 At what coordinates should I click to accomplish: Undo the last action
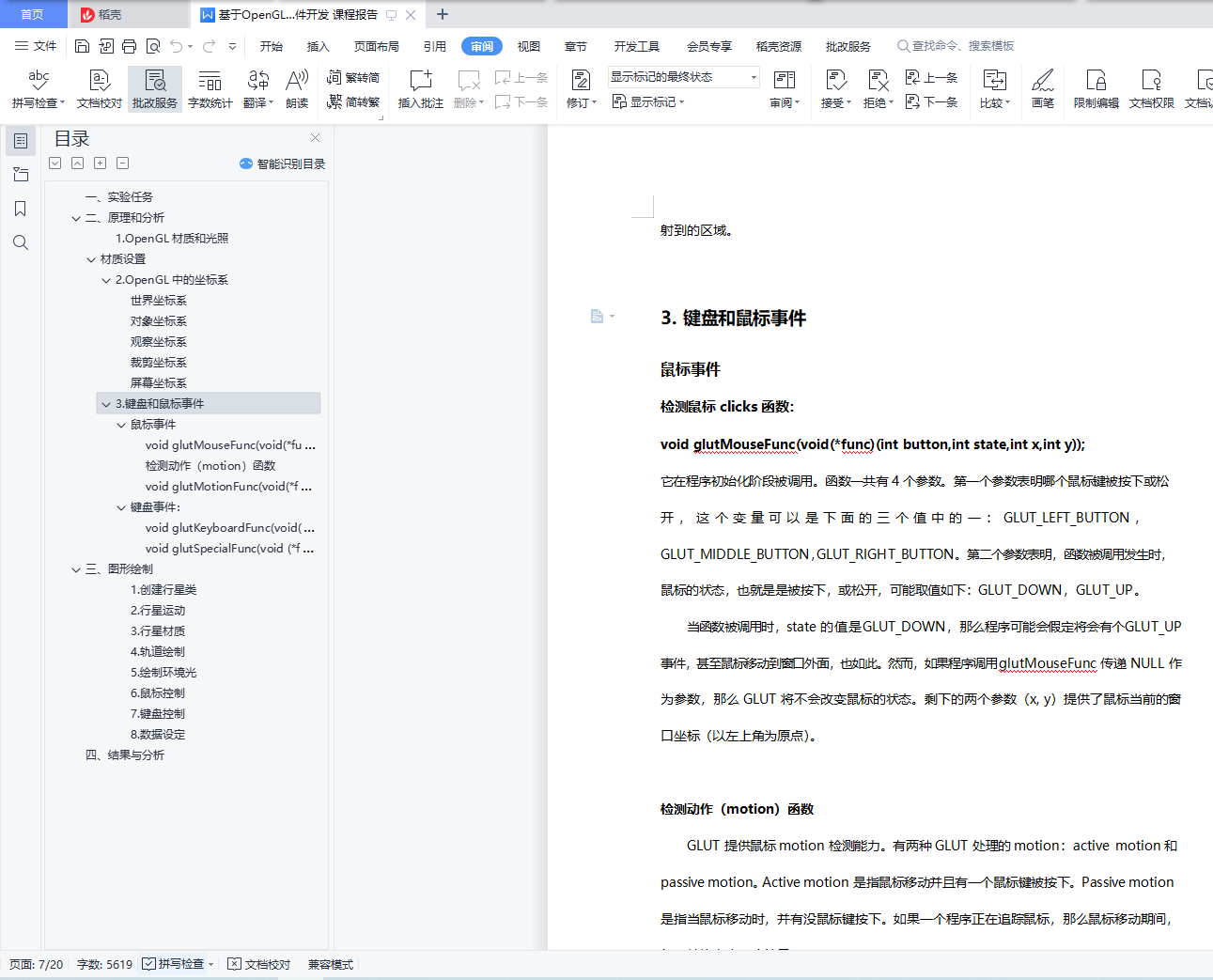[177, 46]
